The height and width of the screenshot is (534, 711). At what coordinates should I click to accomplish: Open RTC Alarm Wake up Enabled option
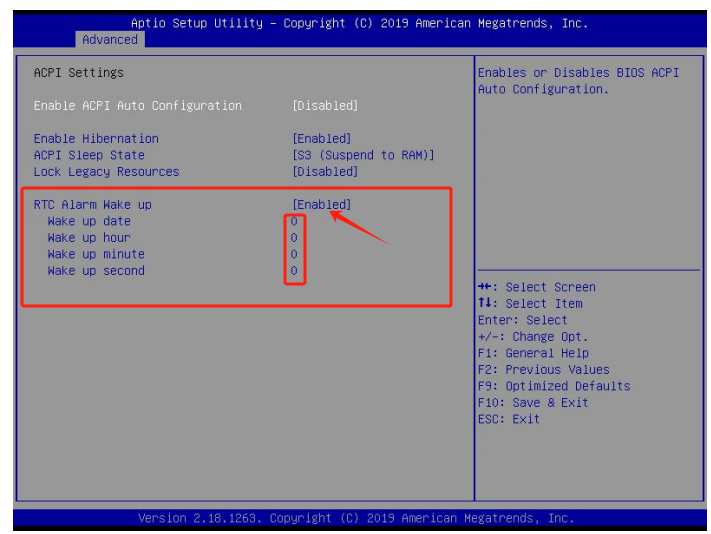tap(321, 205)
